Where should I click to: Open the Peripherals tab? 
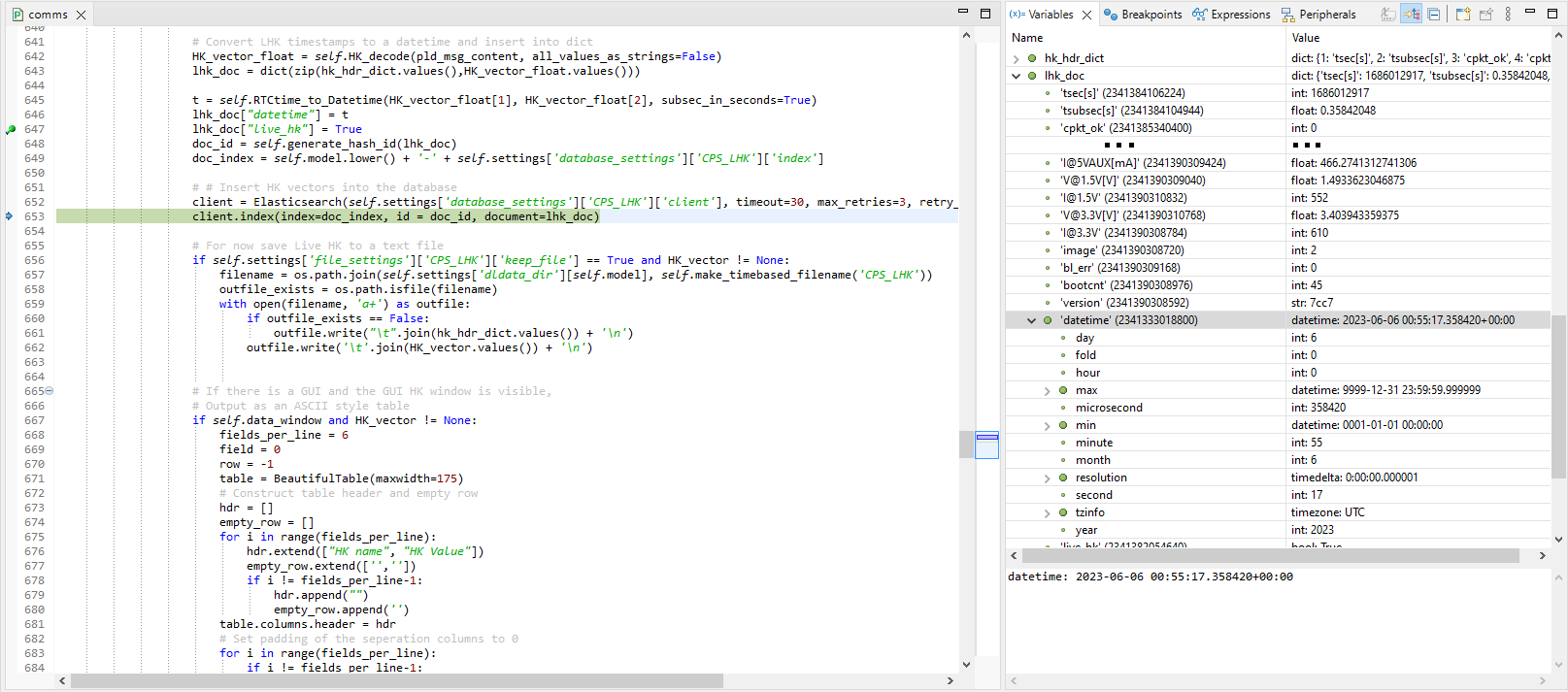[x=1318, y=15]
